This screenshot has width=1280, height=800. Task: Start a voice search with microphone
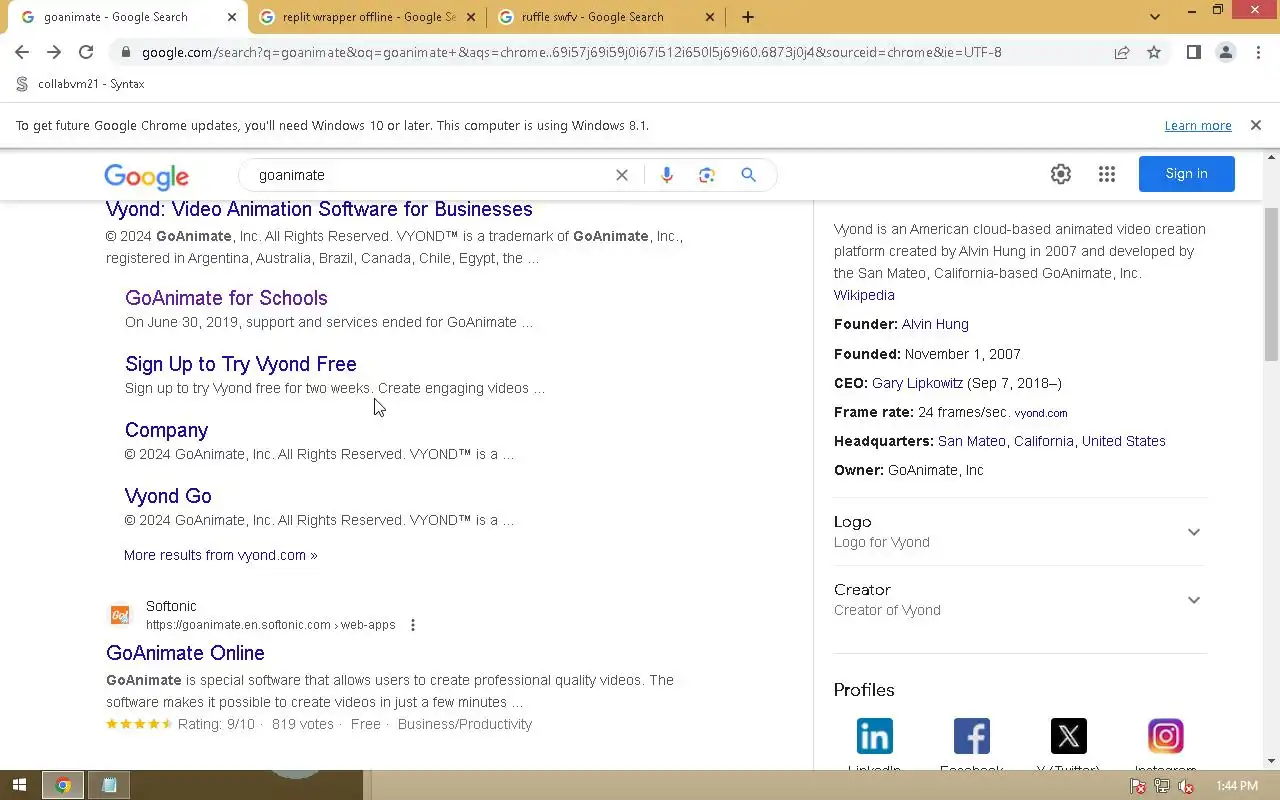[x=667, y=175]
